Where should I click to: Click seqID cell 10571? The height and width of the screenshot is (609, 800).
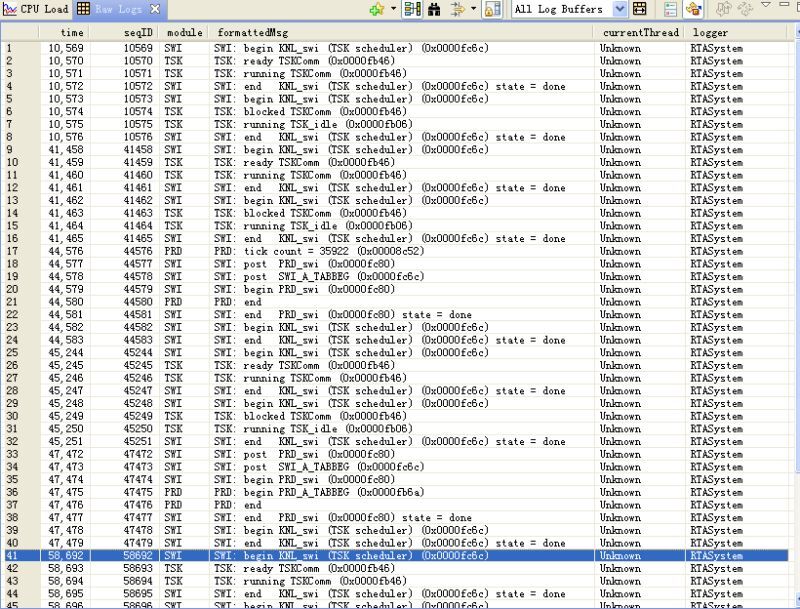tap(138, 73)
